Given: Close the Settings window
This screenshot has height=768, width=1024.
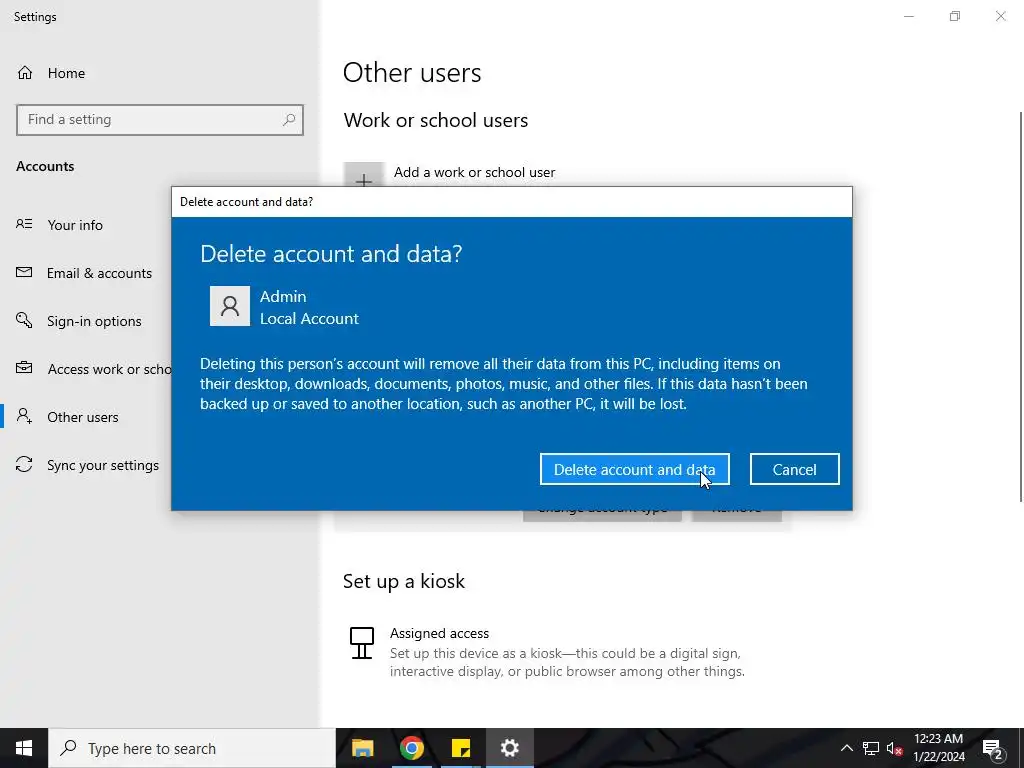Looking at the screenshot, I should pos(1000,16).
